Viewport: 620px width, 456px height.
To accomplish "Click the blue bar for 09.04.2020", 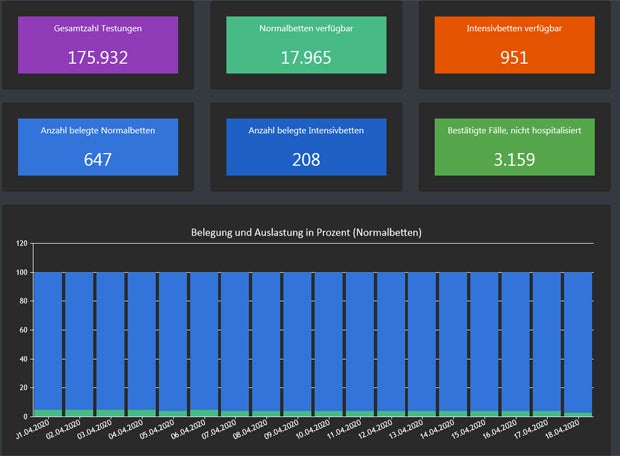I will click(298, 340).
